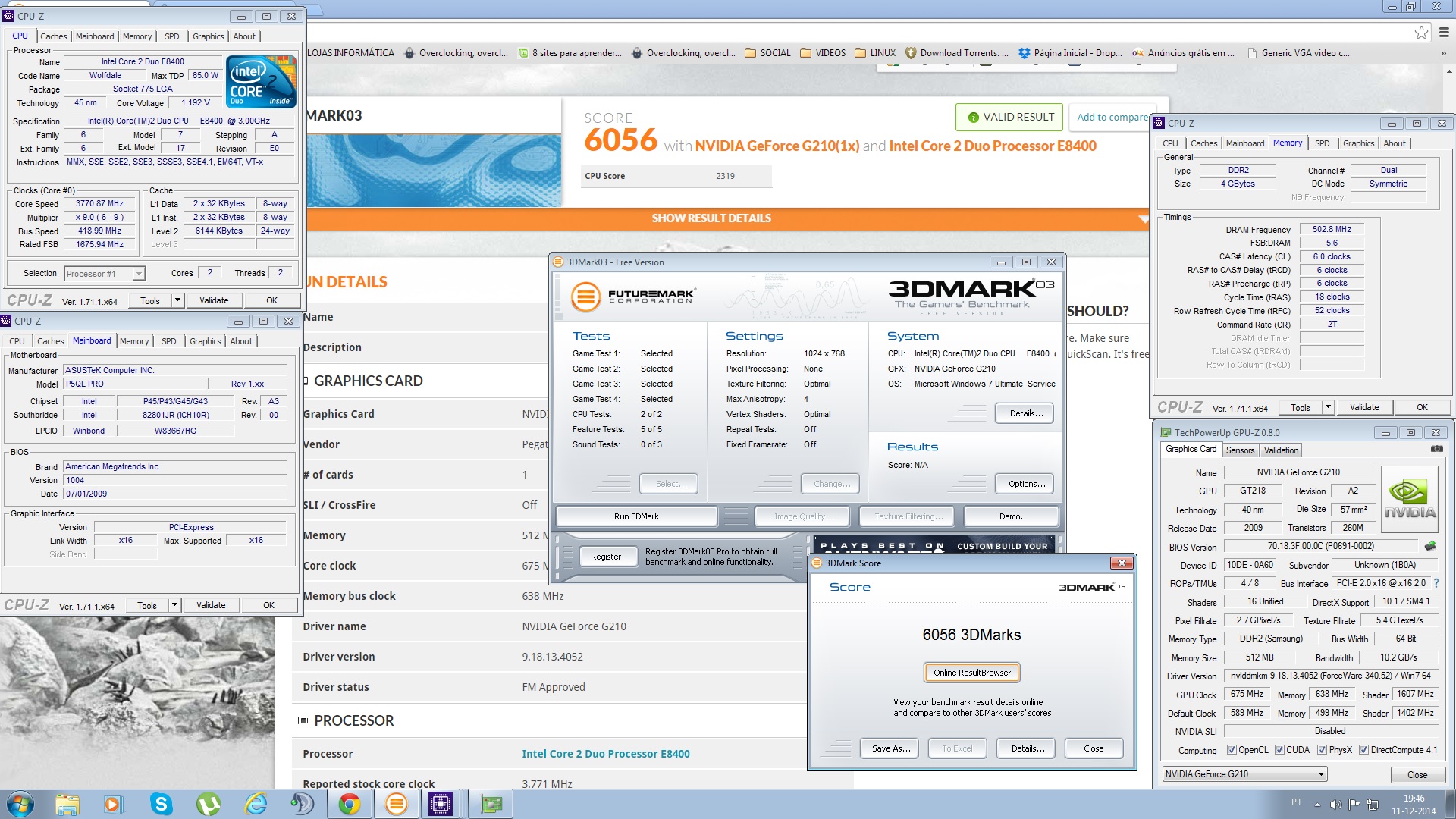
Task: Toggle the CUDA checkbox in GPU-Z
Action: tap(1280, 750)
